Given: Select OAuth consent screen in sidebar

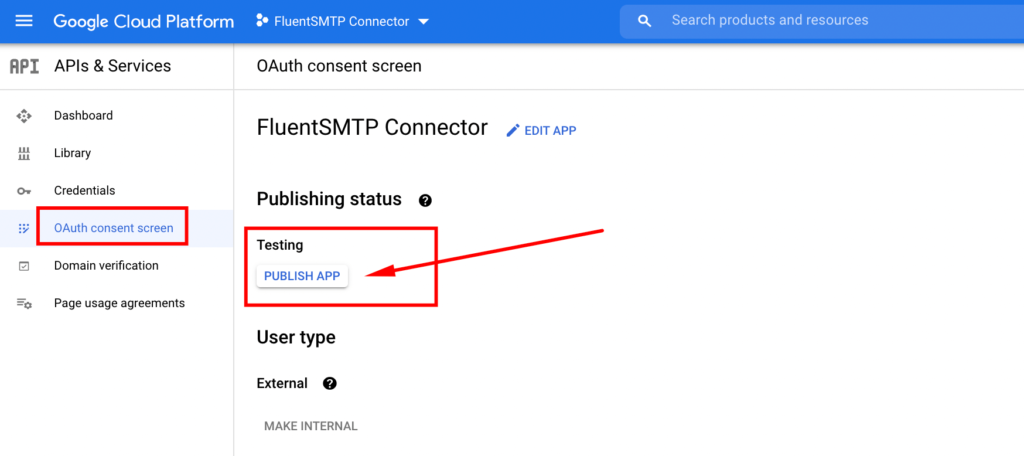Looking at the screenshot, I should click(x=116, y=229).
